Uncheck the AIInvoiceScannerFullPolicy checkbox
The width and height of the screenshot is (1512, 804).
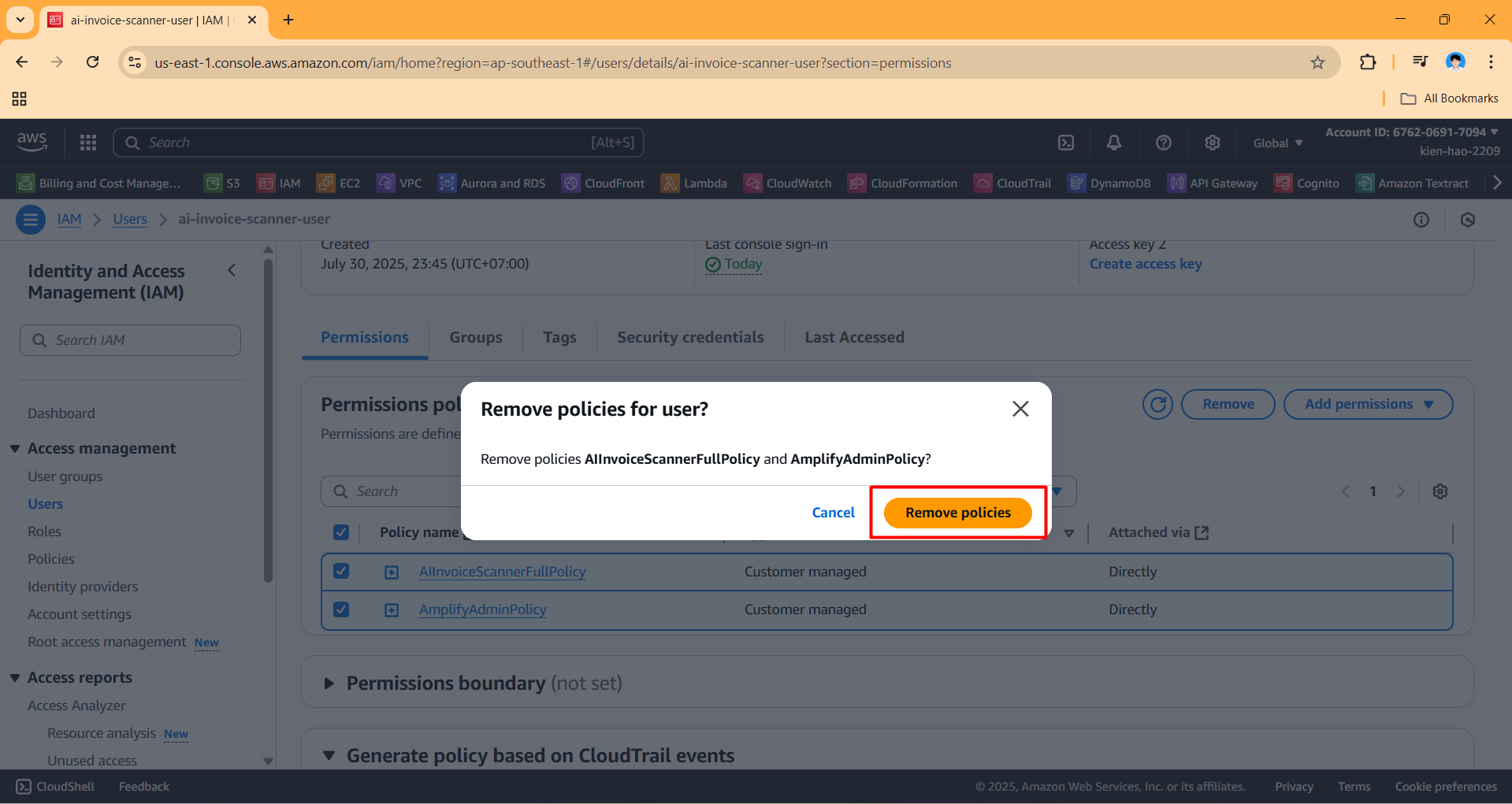pos(341,571)
